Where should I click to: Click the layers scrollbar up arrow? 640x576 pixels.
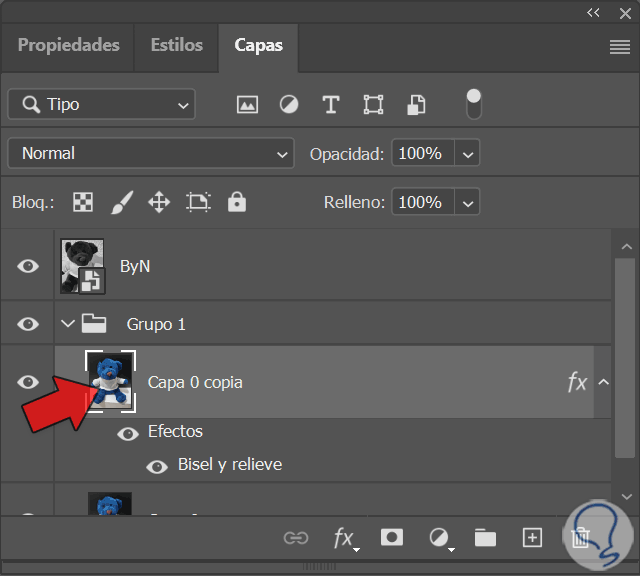[627, 246]
